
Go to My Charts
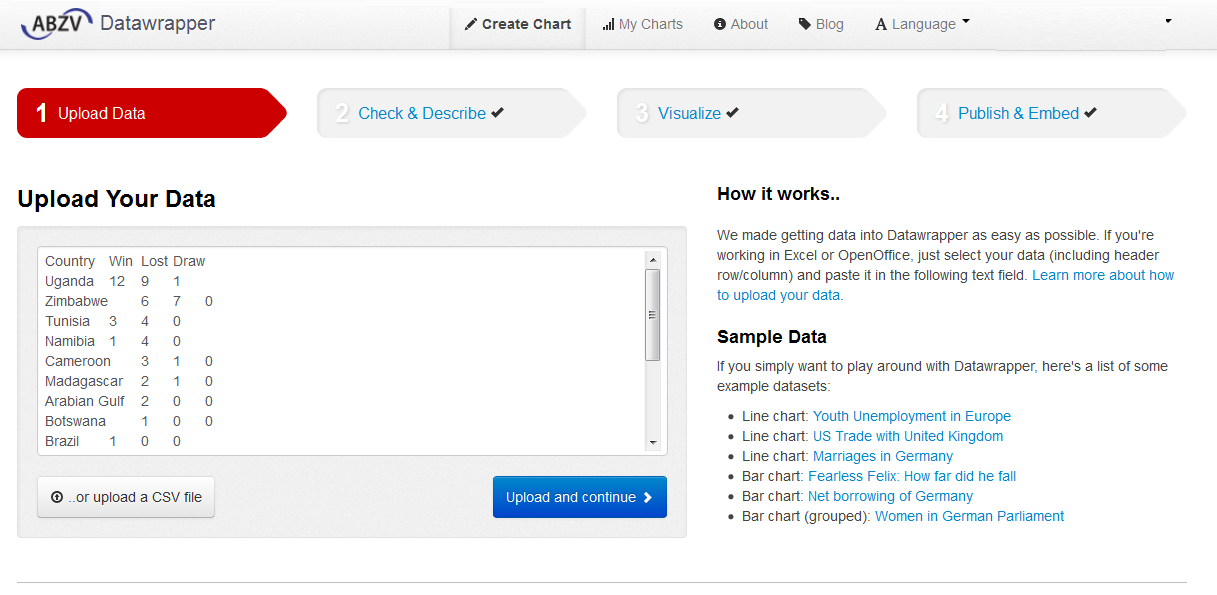pos(643,24)
